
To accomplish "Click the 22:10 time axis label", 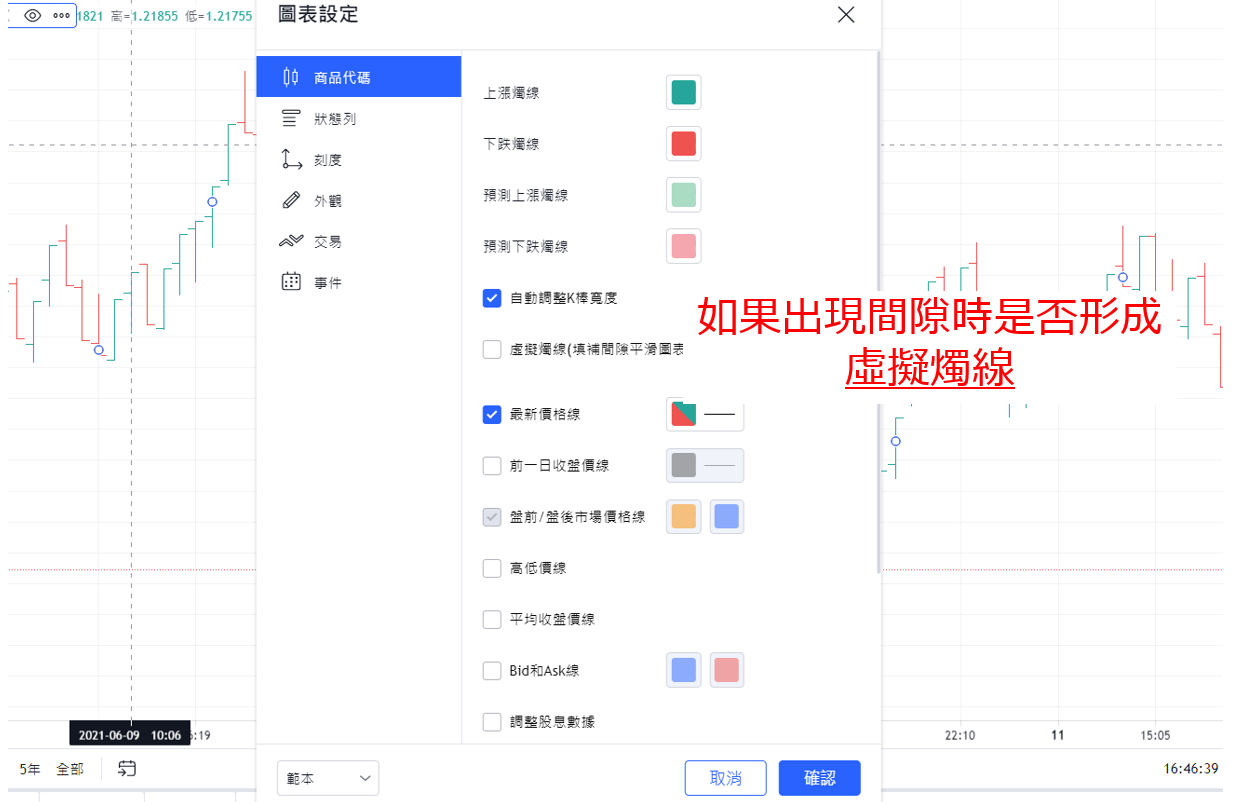I will pos(959,735).
